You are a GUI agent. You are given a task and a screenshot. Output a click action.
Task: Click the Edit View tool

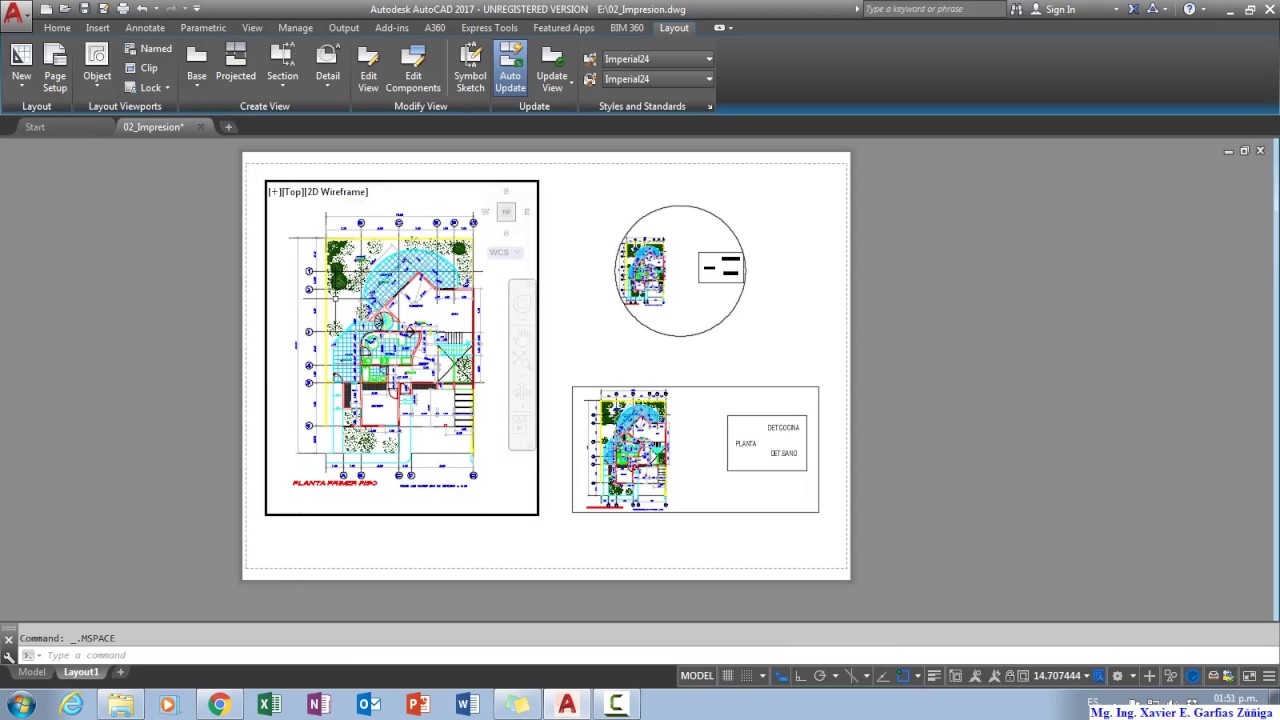[368, 68]
